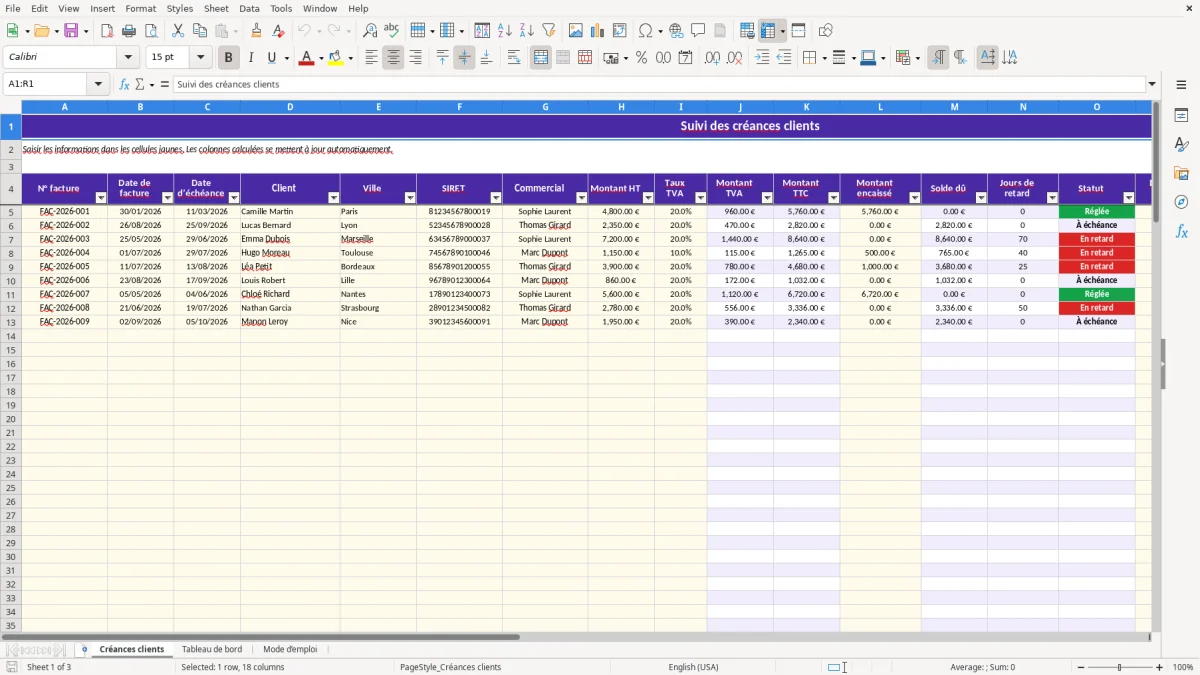Toggle bold formatting
Viewport: 1200px width, 675px height.
point(228,58)
